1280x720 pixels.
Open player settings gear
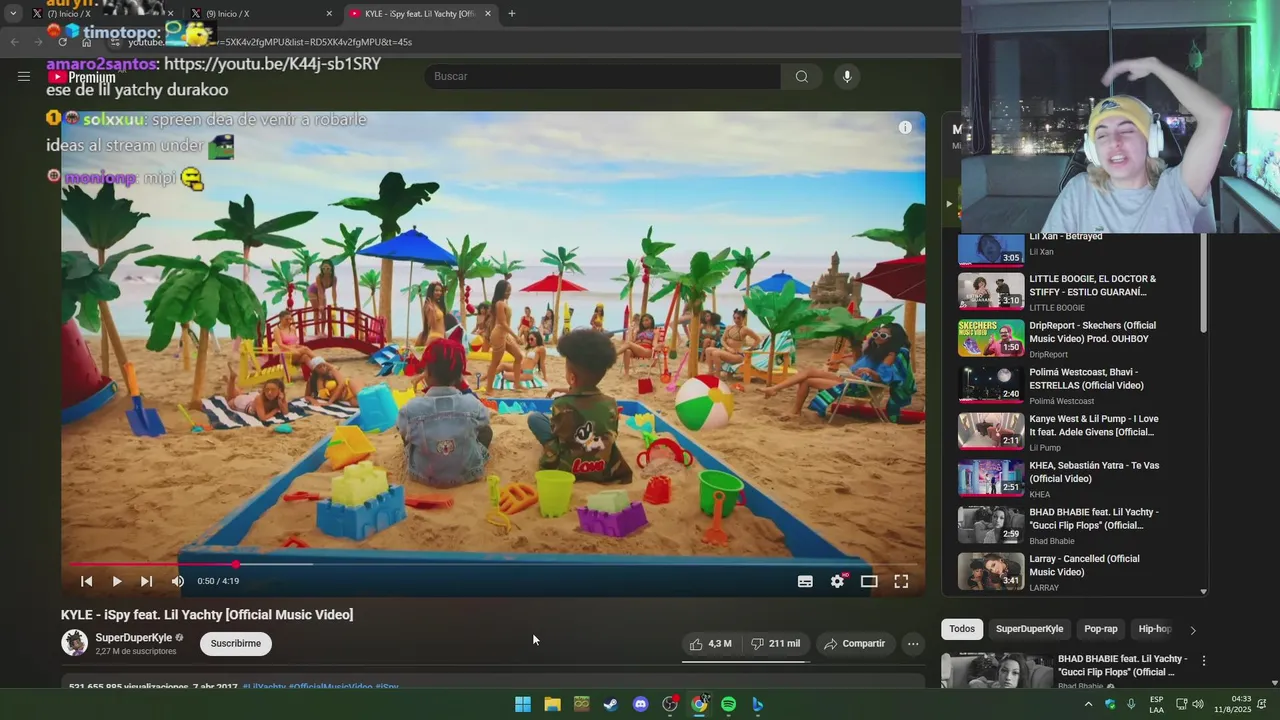pos(838,581)
